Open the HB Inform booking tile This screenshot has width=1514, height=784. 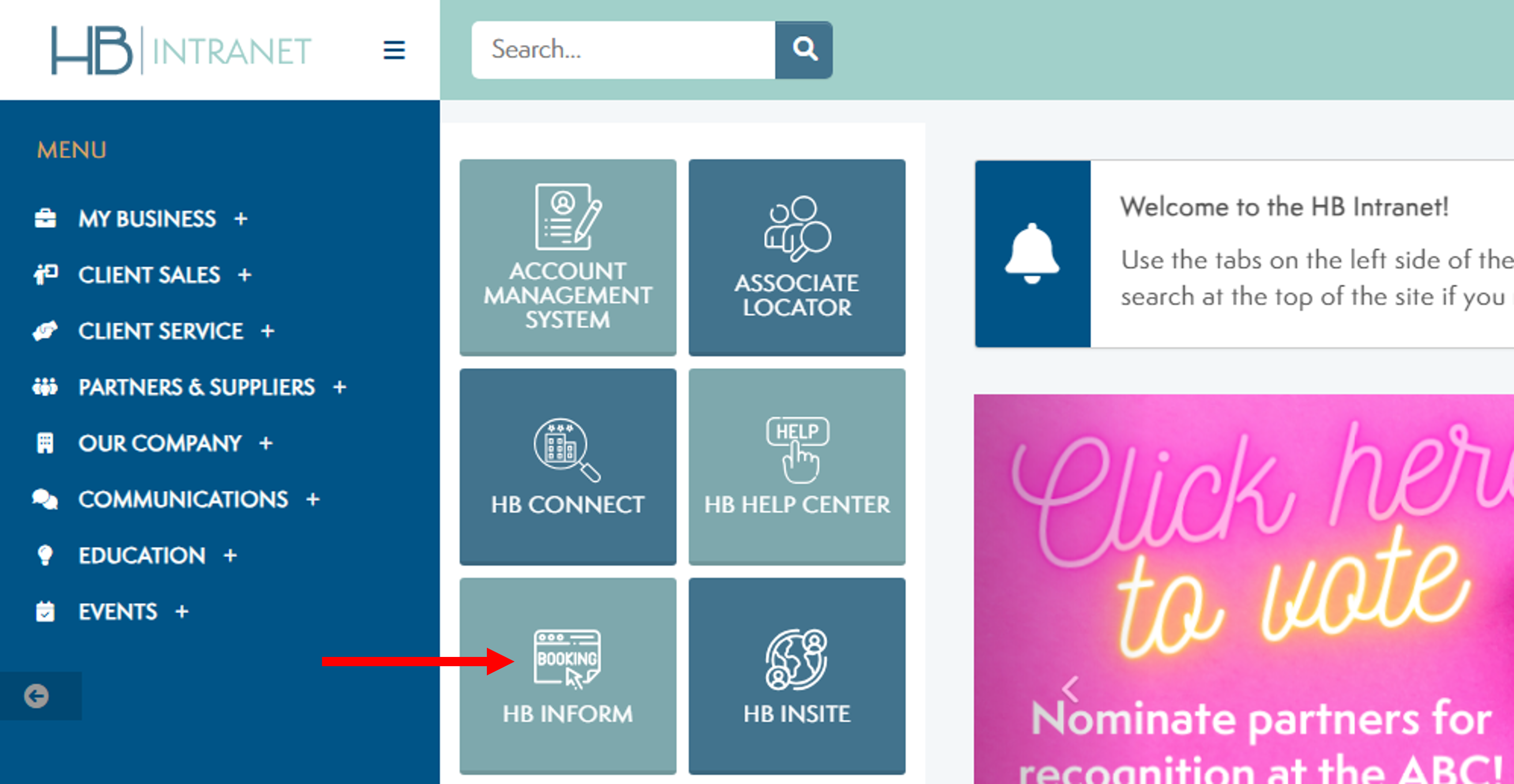[x=568, y=674]
